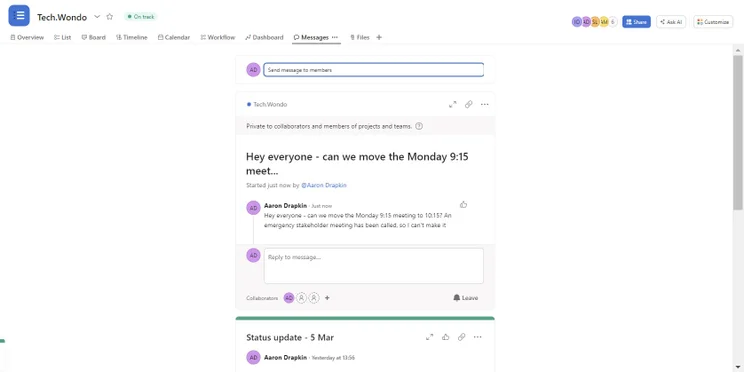Screen dimensions: 744x372
Task: Click Aaron Drapkin name in status update
Action: coord(285,357)
